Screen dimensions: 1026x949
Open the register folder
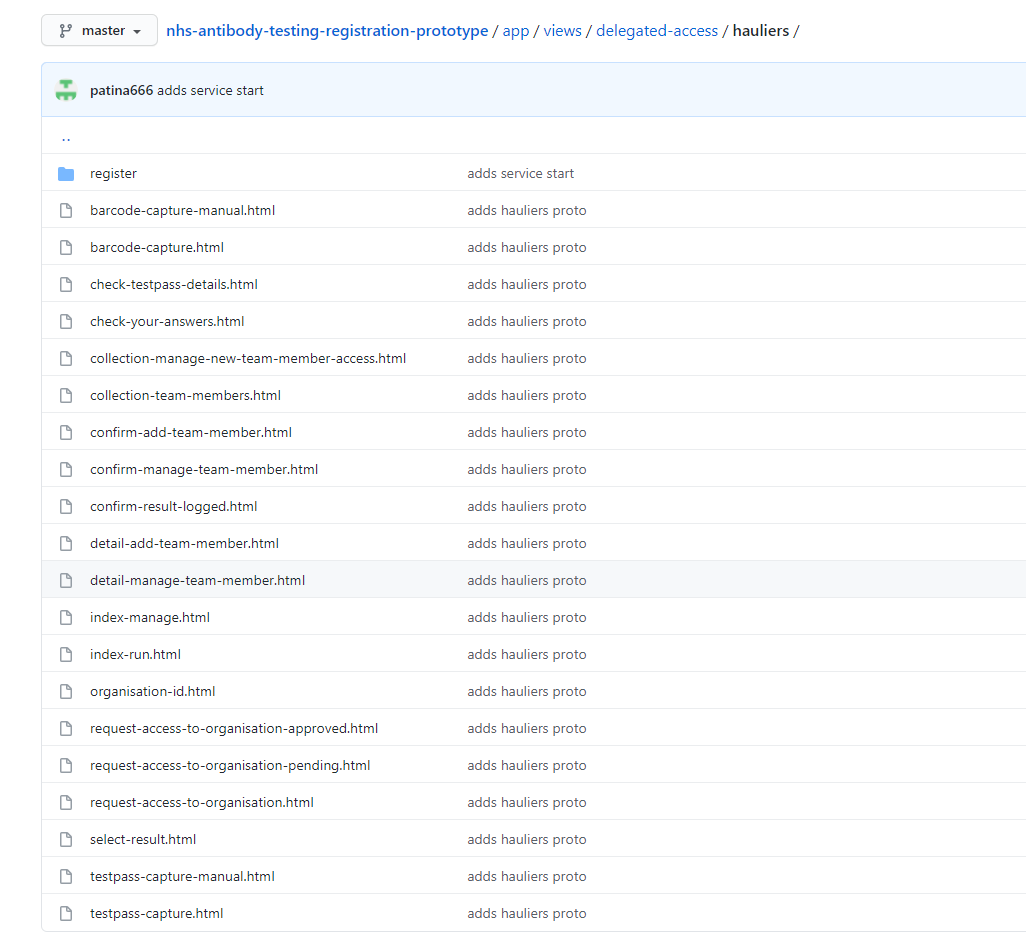[x=114, y=173]
